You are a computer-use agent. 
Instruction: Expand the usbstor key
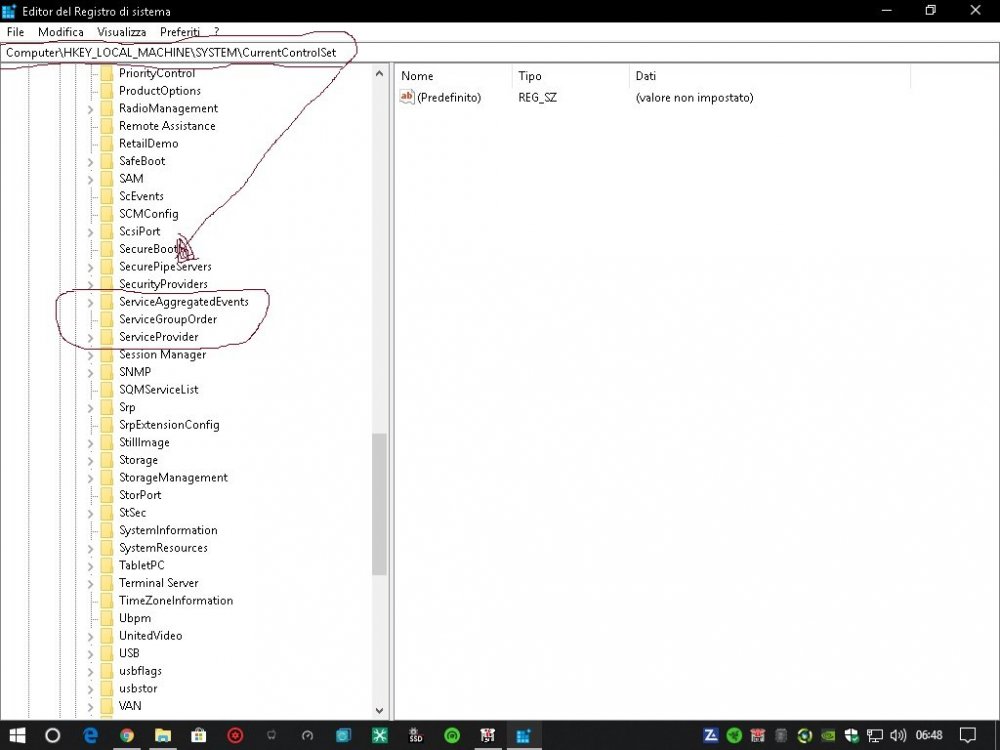90,689
